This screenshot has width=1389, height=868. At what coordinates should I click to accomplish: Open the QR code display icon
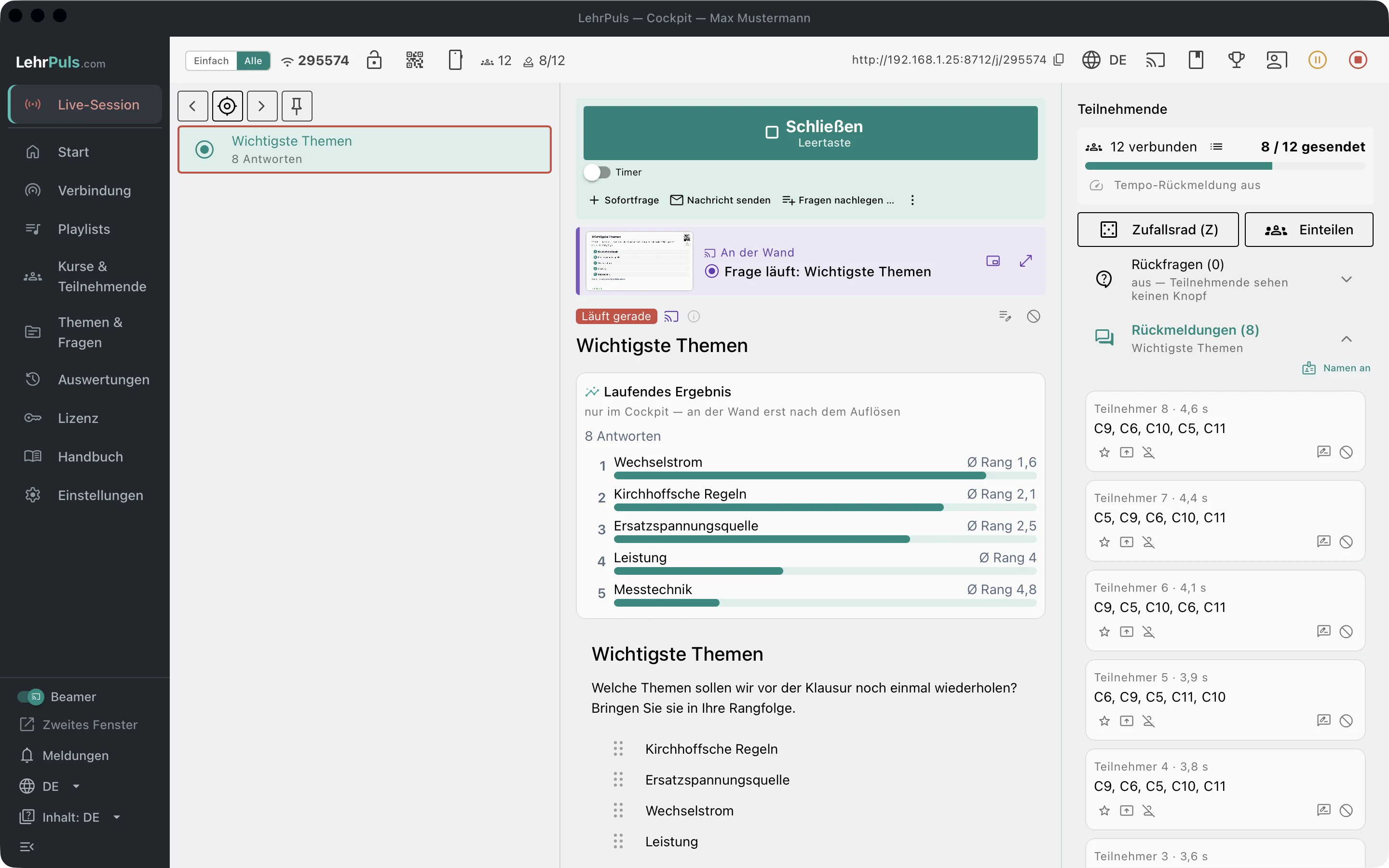coord(414,60)
